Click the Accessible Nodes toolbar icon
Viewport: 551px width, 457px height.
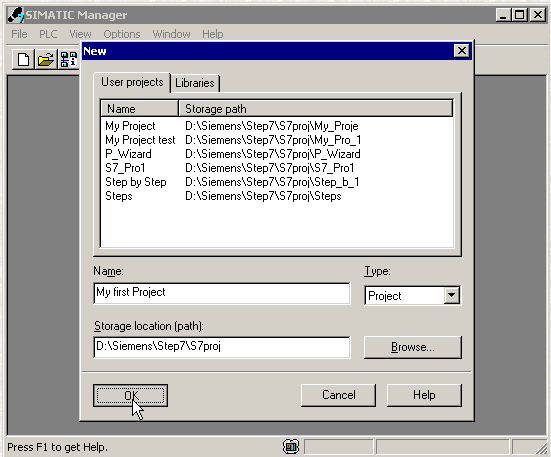pyautogui.click(x=68, y=59)
